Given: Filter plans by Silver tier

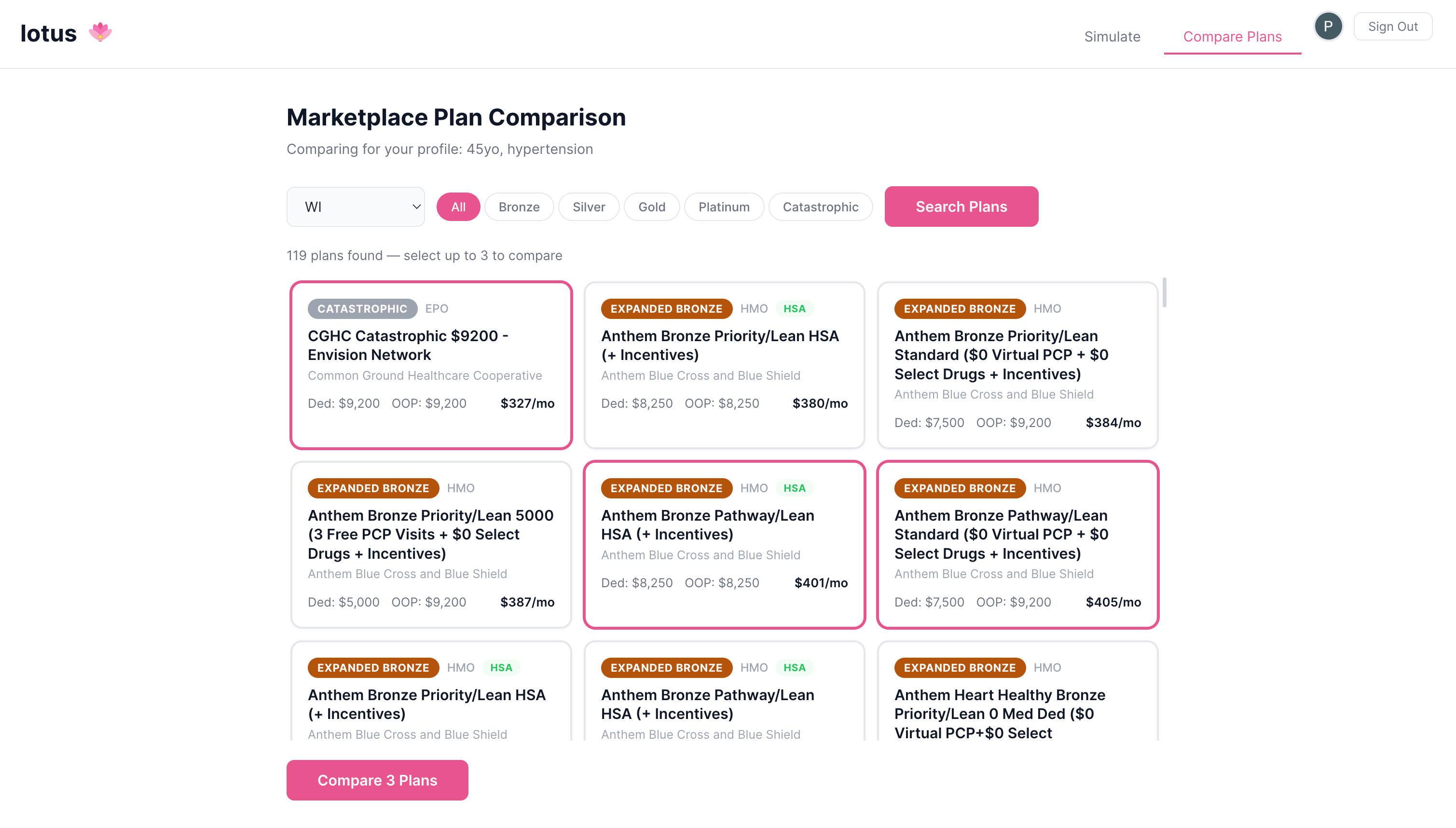Looking at the screenshot, I should pyautogui.click(x=589, y=207).
